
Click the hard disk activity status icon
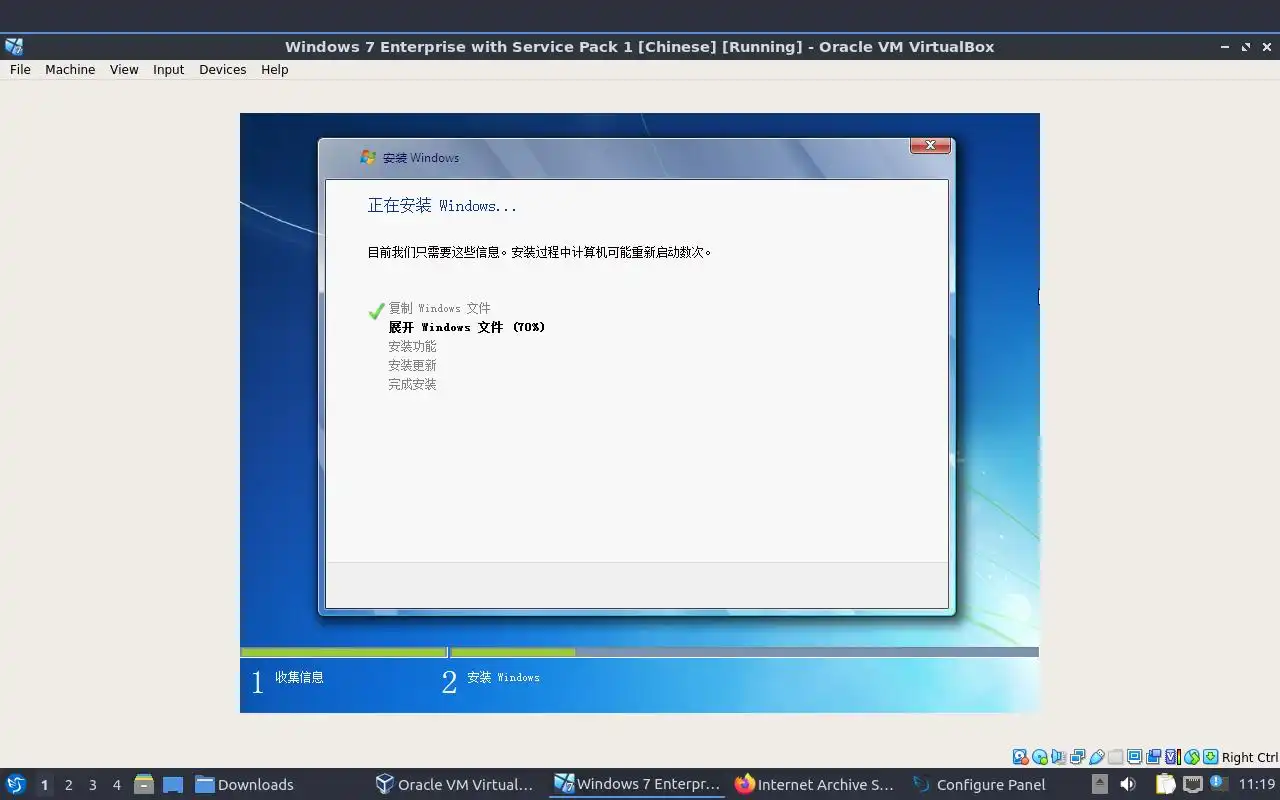[x=1020, y=757]
